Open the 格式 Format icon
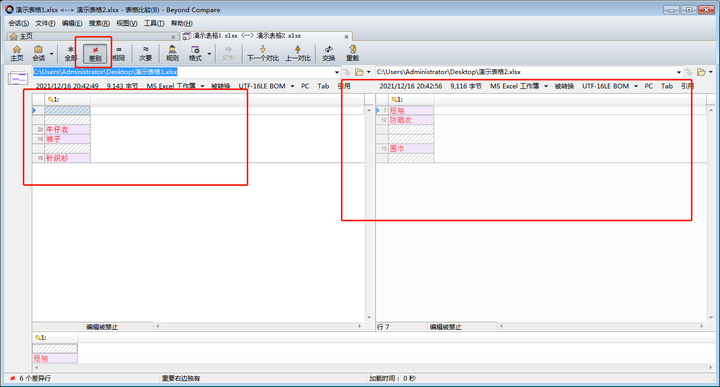 tap(195, 53)
